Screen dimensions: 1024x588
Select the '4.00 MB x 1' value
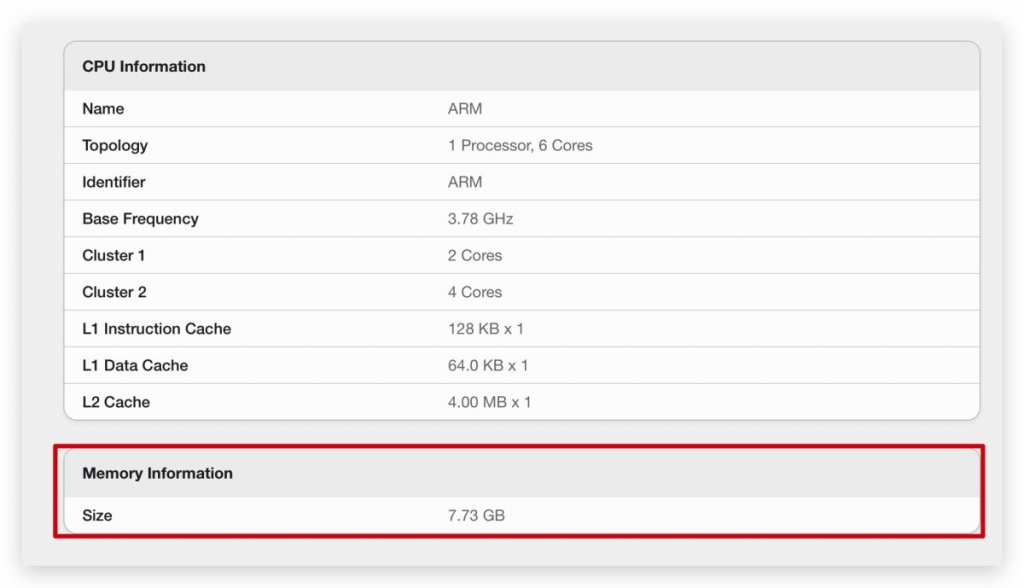[x=490, y=401]
